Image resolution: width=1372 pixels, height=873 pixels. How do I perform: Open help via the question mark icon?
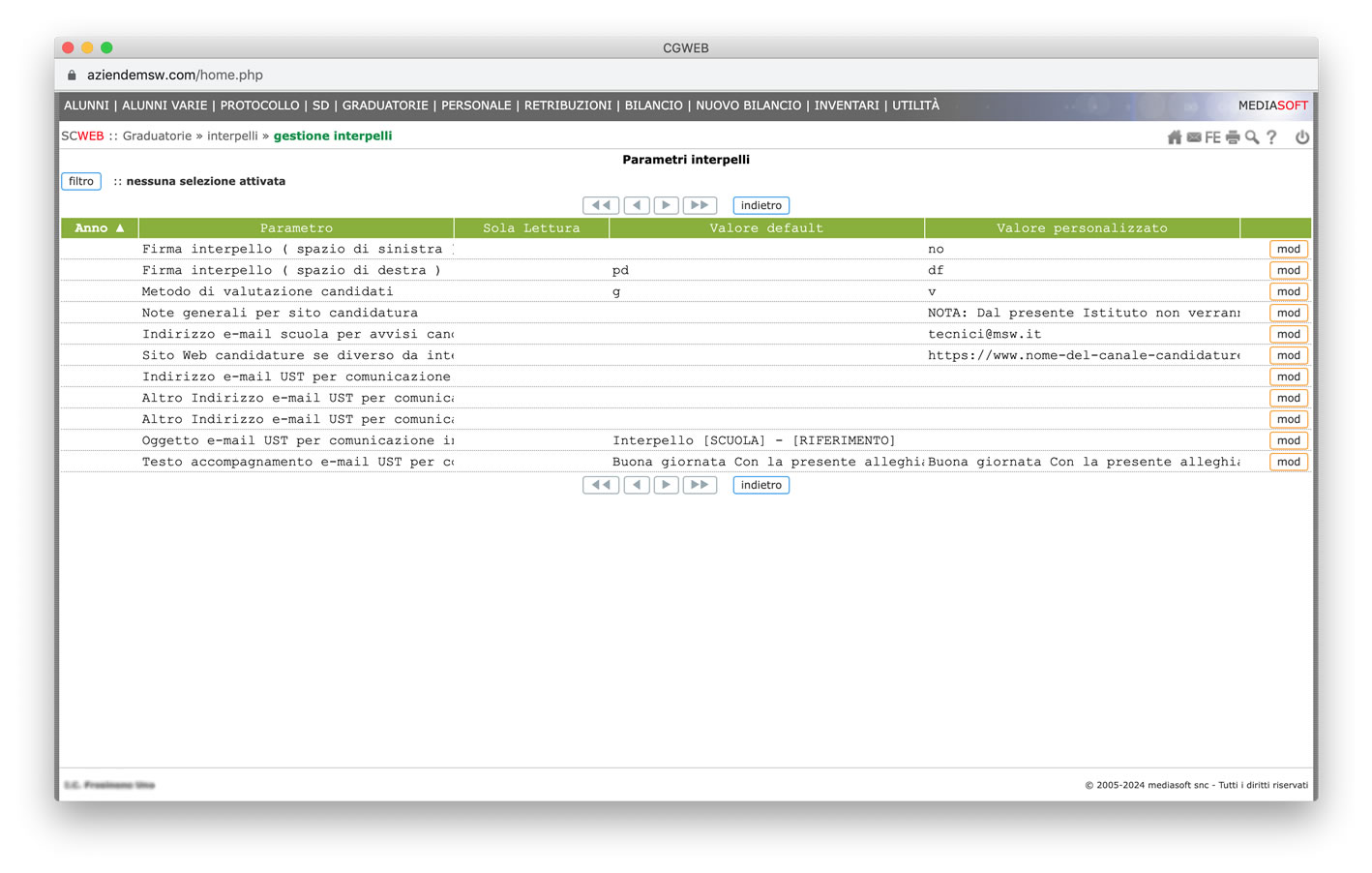point(1271,137)
